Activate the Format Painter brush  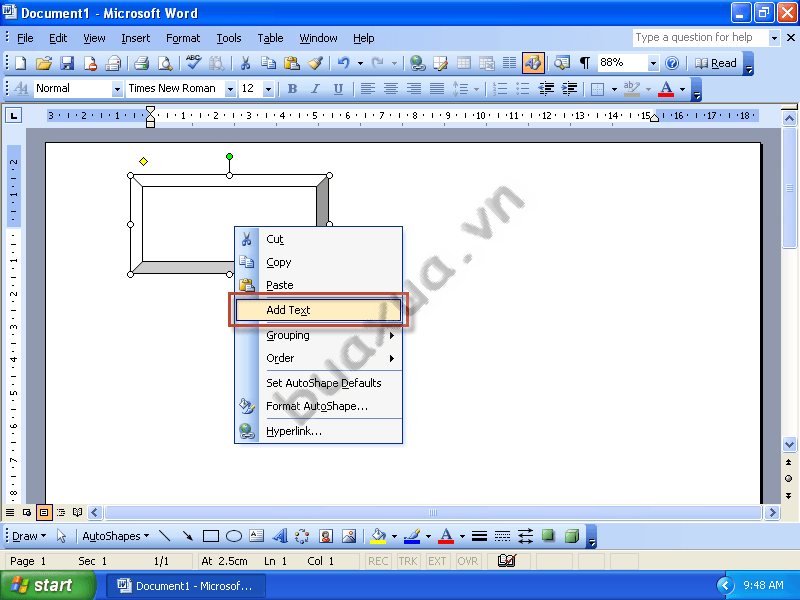click(x=315, y=63)
